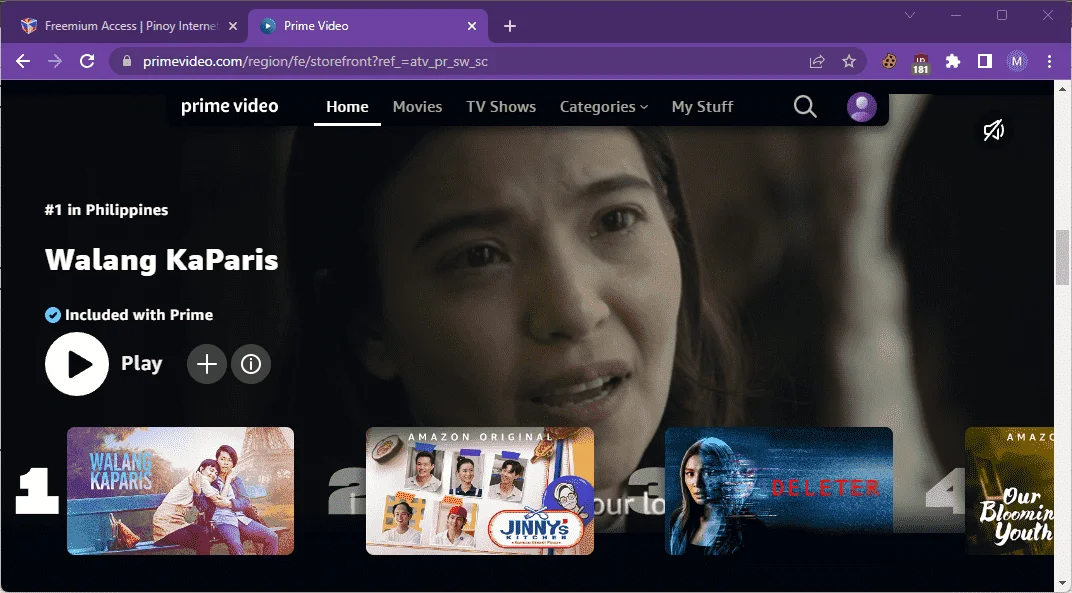Switch to the Prime Video tab

[x=367, y=26]
